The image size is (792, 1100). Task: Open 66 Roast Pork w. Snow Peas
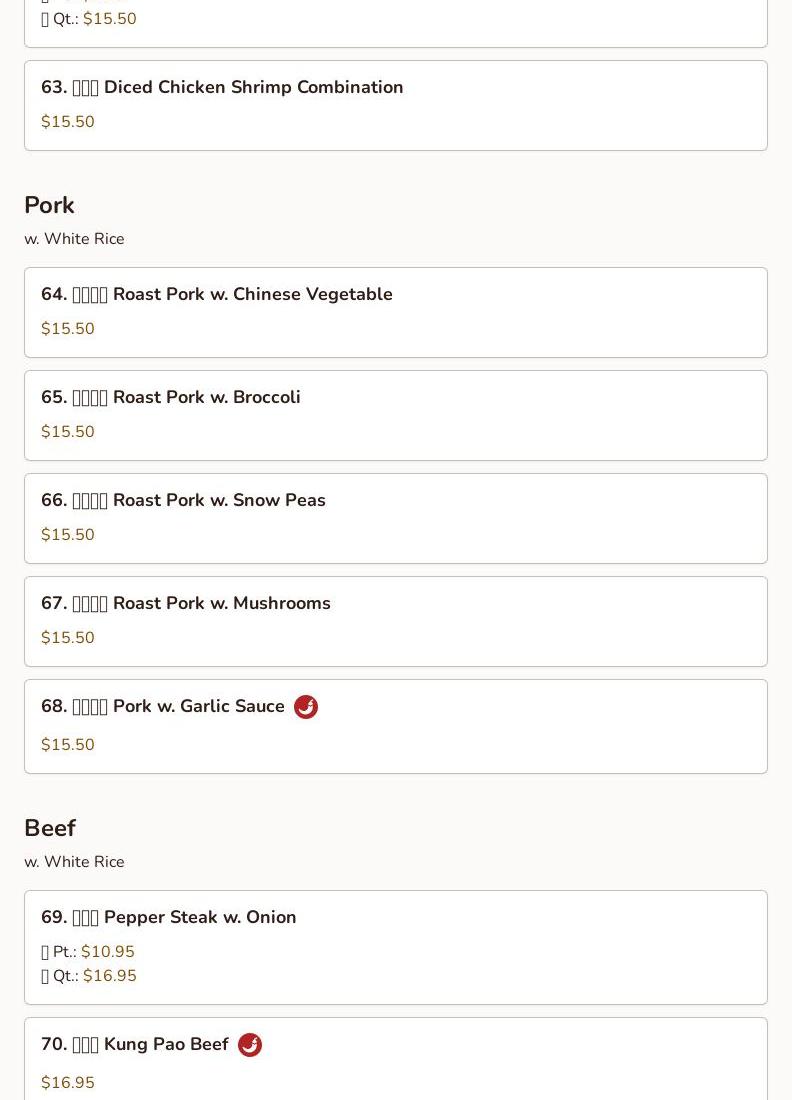pos(396,518)
